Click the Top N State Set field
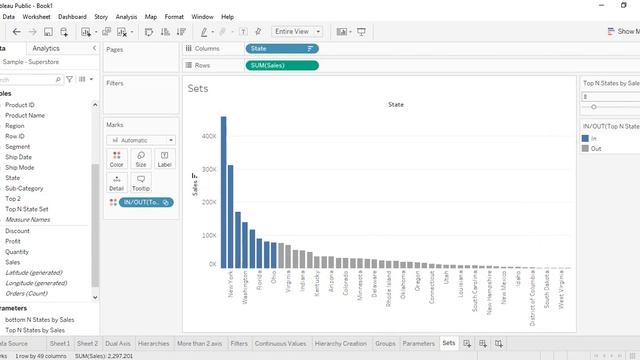 [27, 209]
